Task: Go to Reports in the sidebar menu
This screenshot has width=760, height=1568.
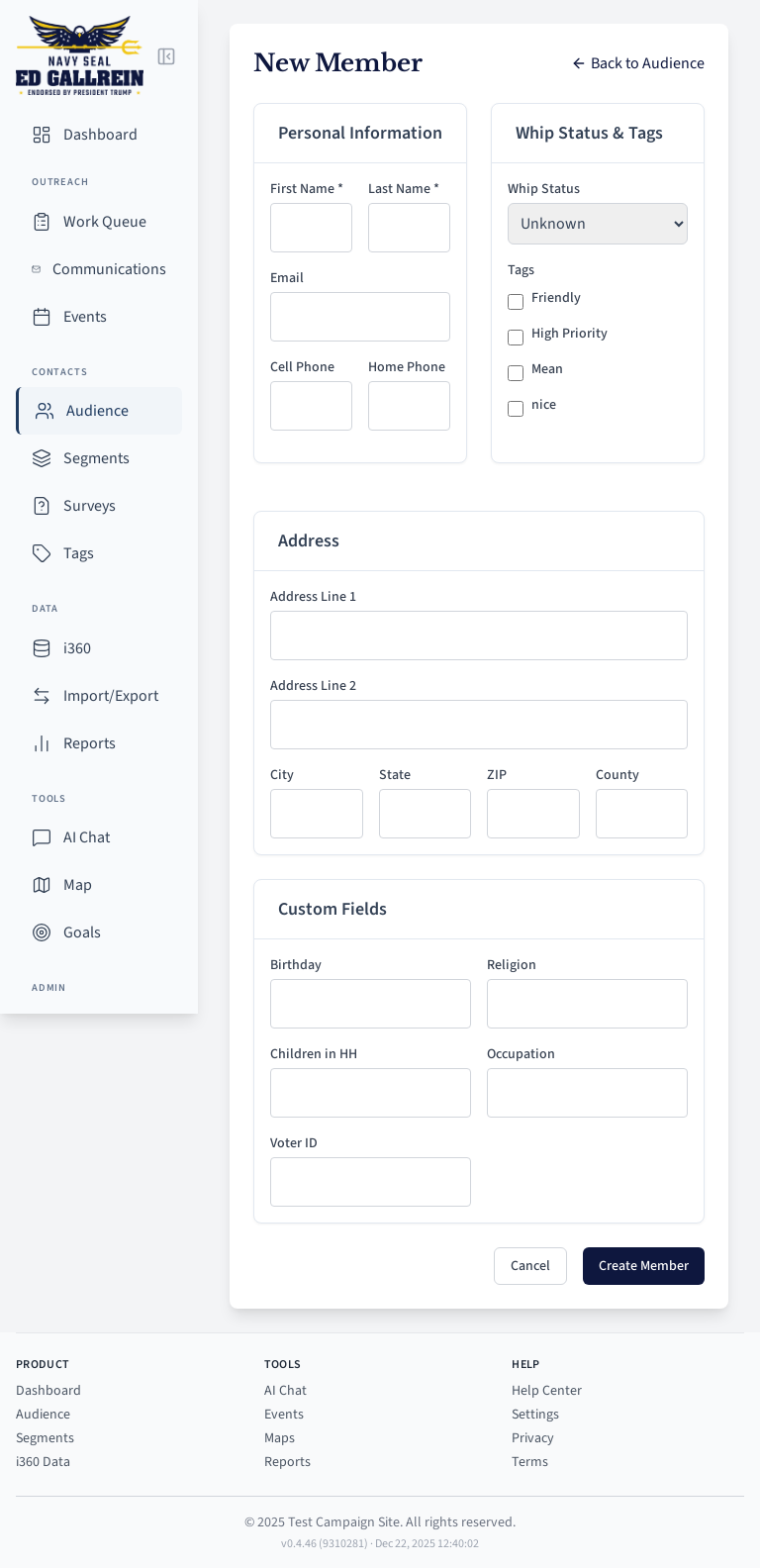Action: pyautogui.click(x=89, y=743)
